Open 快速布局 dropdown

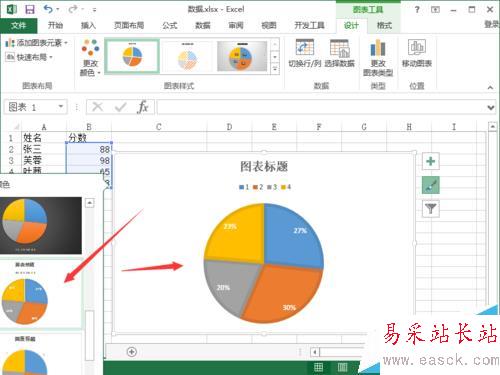click(29, 57)
